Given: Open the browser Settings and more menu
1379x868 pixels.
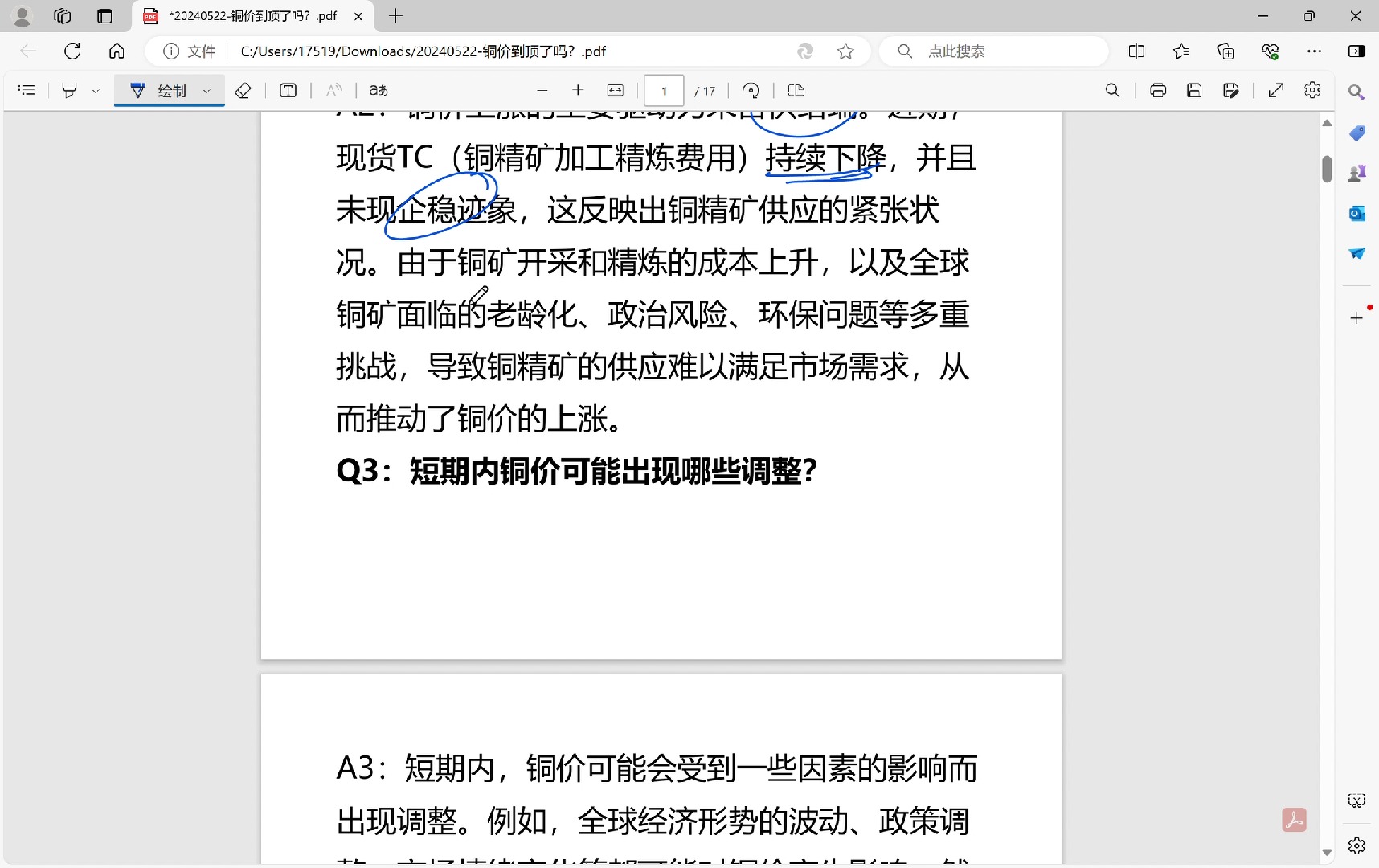Looking at the screenshot, I should pos(1314,51).
